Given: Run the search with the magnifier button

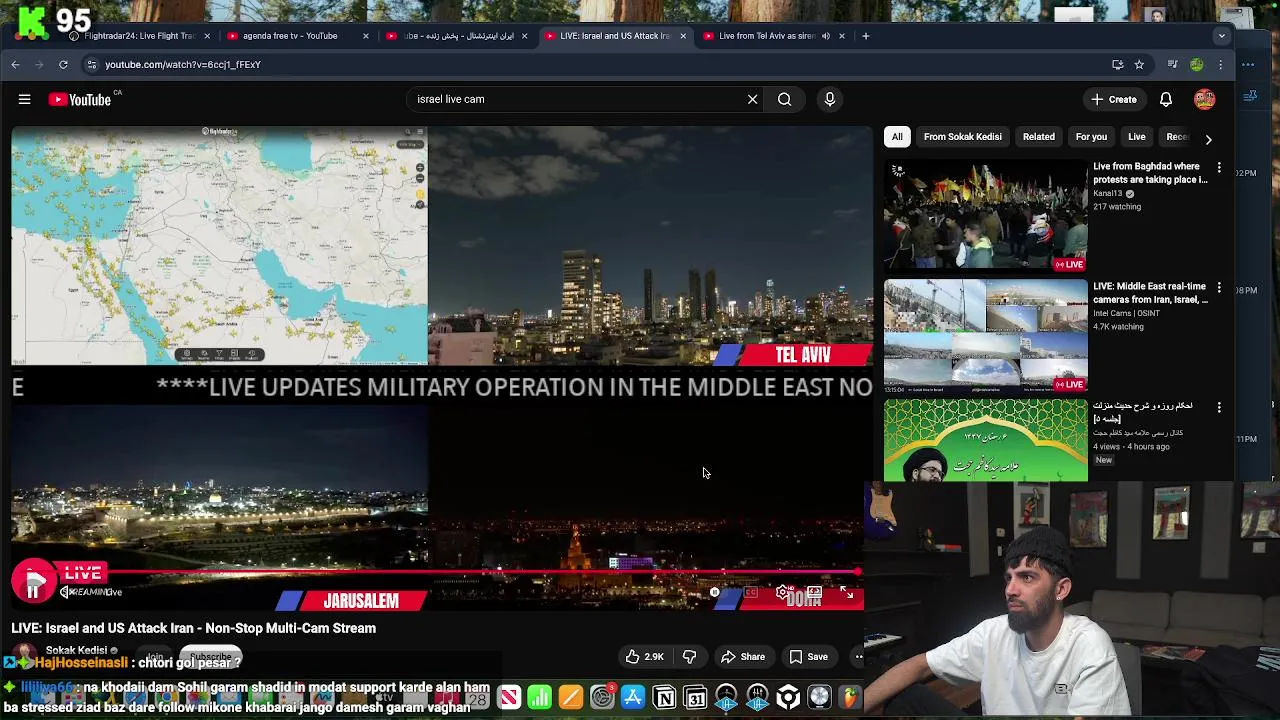Looking at the screenshot, I should click(x=785, y=99).
